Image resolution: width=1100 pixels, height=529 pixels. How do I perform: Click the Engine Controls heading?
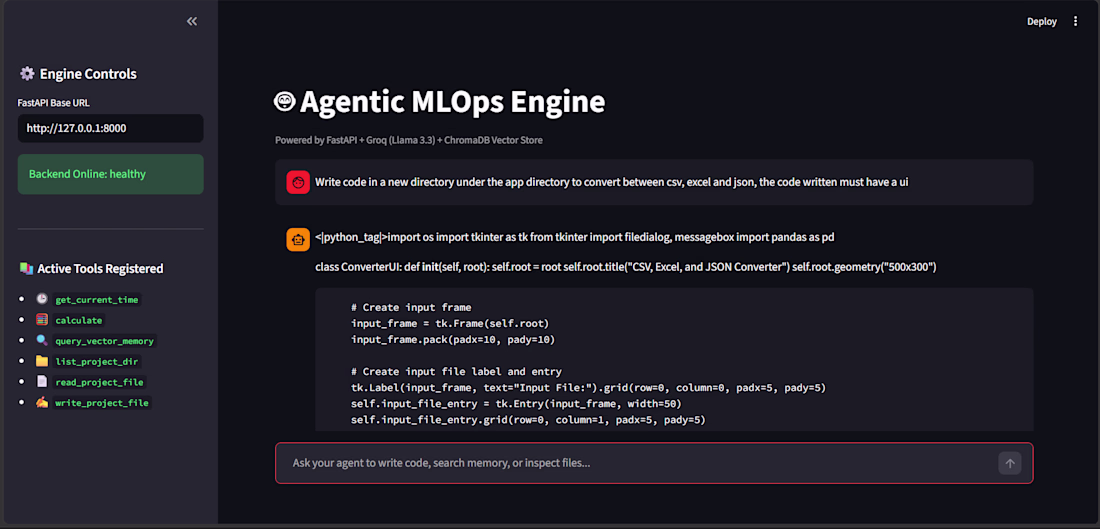88,74
